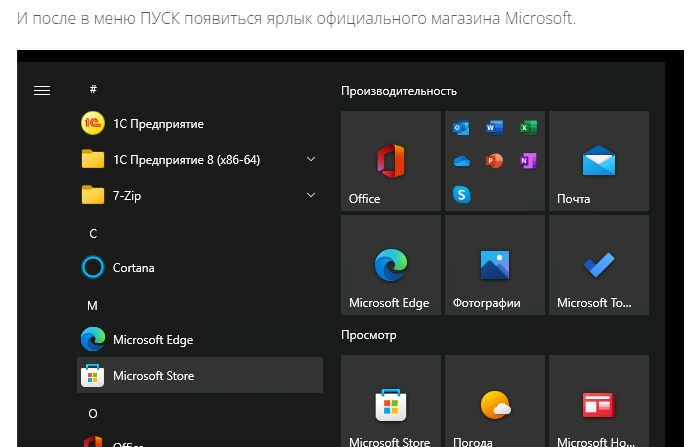
Task: Open the Погода weather tile
Action: (495, 401)
